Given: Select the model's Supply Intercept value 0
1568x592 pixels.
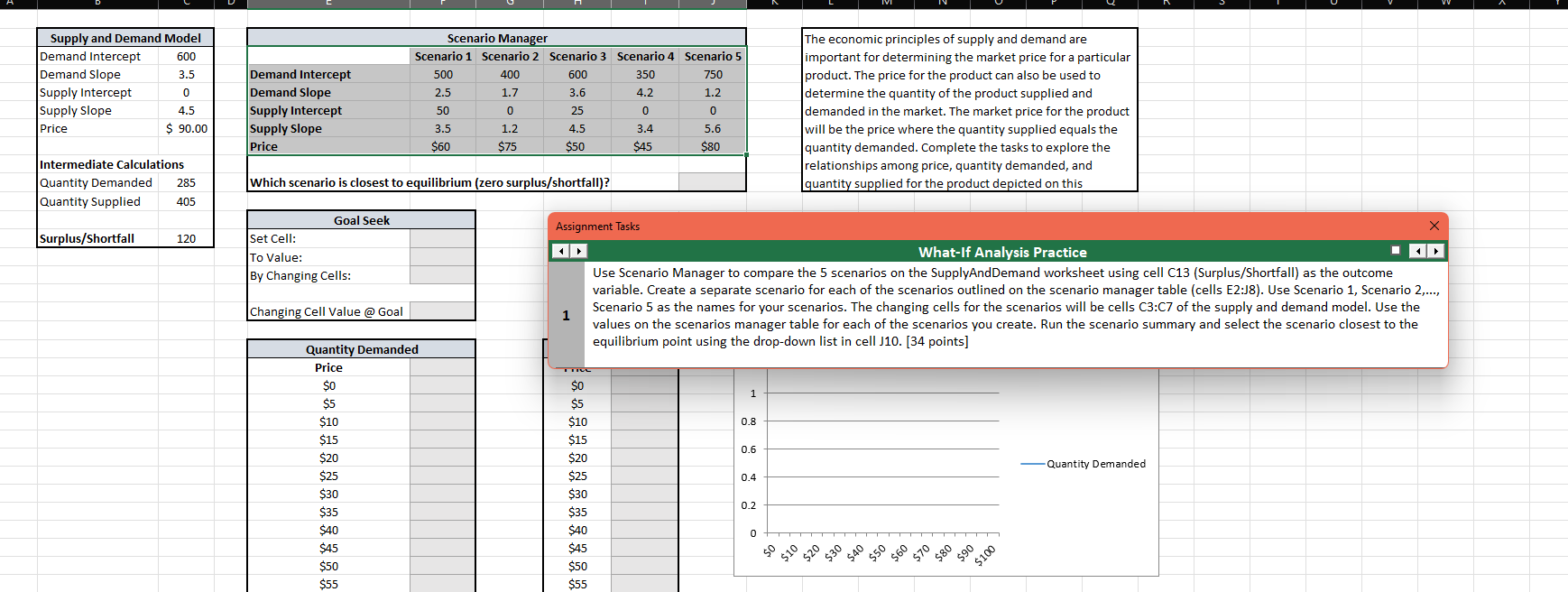Looking at the screenshot, I should pyautogui.click(x=186, y=92).
